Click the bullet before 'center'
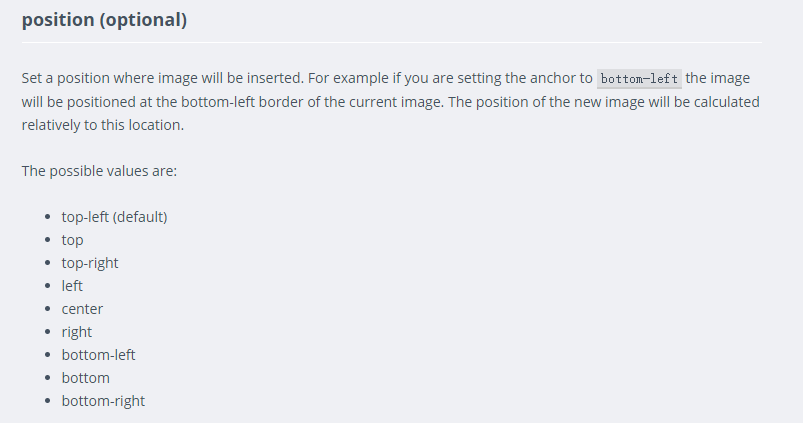The width and height of the screenshot is (803, 423). point(48,309)
